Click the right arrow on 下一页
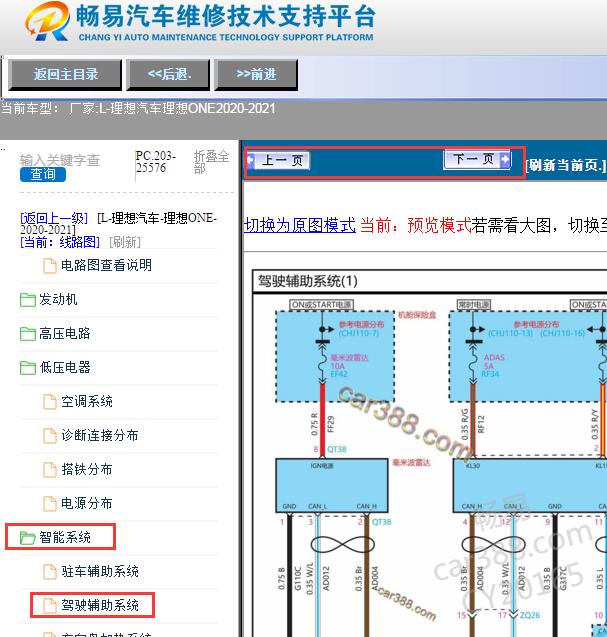Screen dimensions: 607x637 pyautogui.click(x=505, y=159)
